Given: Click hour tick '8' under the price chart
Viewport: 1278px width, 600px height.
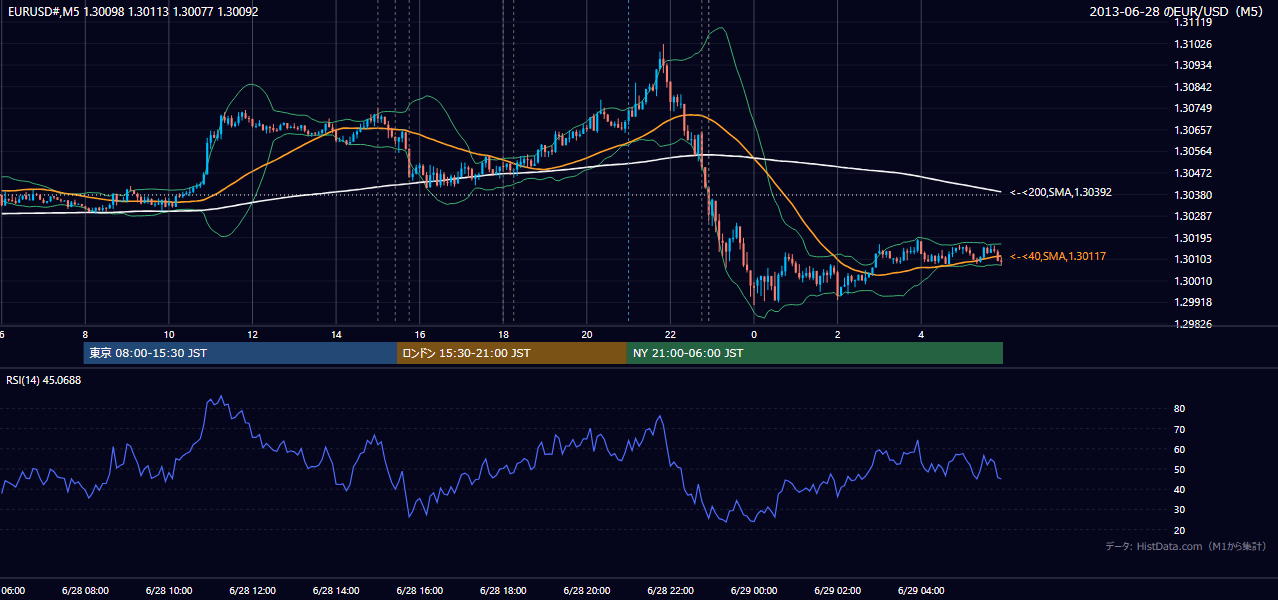Looking at the screenshot, I should pyautogui.click(x=85, y=334).
